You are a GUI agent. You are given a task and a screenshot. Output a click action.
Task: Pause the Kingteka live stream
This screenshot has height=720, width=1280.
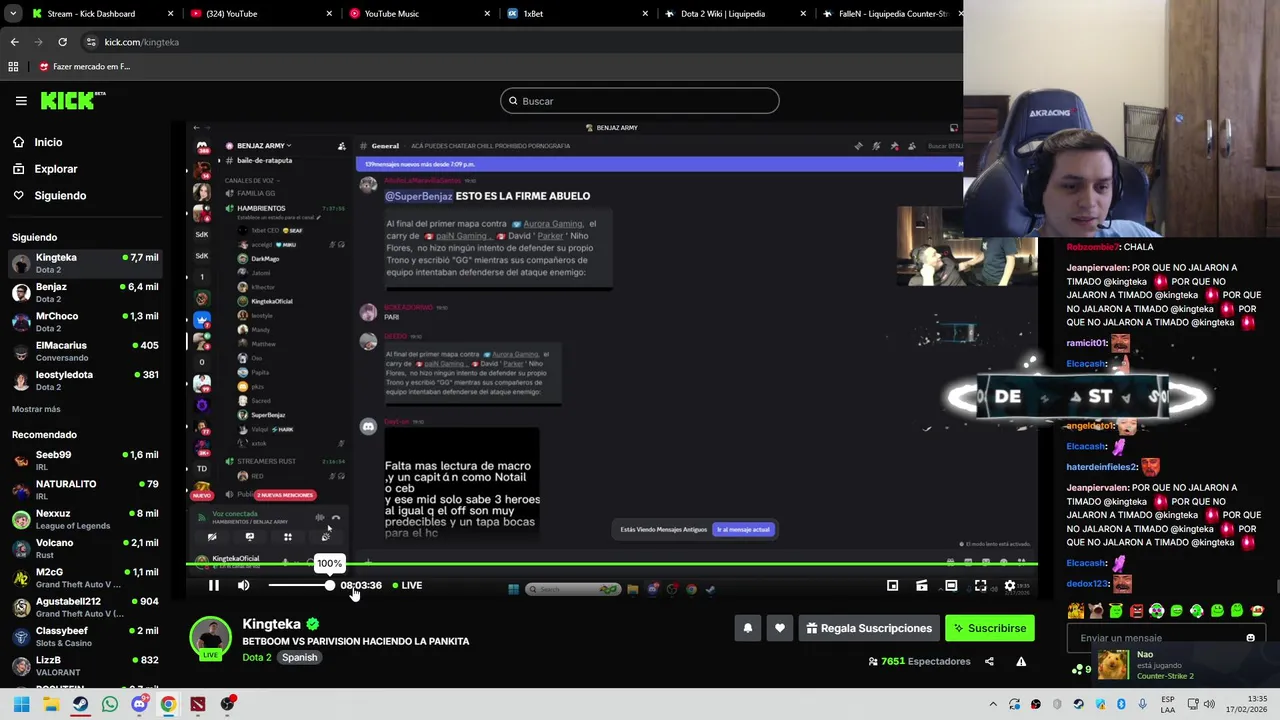coord(213,585)
